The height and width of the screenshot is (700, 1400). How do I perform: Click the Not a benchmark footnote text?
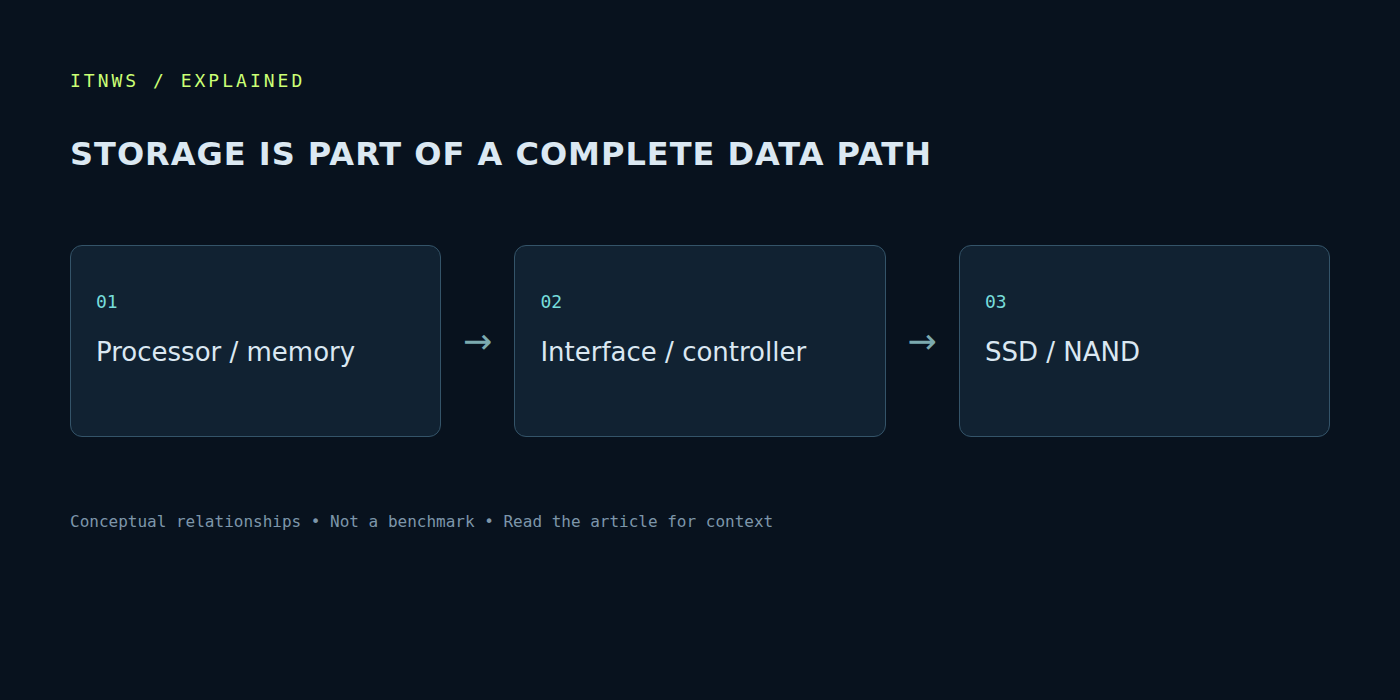[402, 521]
